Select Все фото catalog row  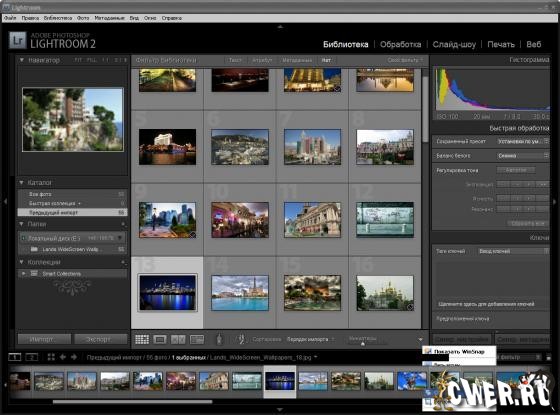click(x=72, y=194)
